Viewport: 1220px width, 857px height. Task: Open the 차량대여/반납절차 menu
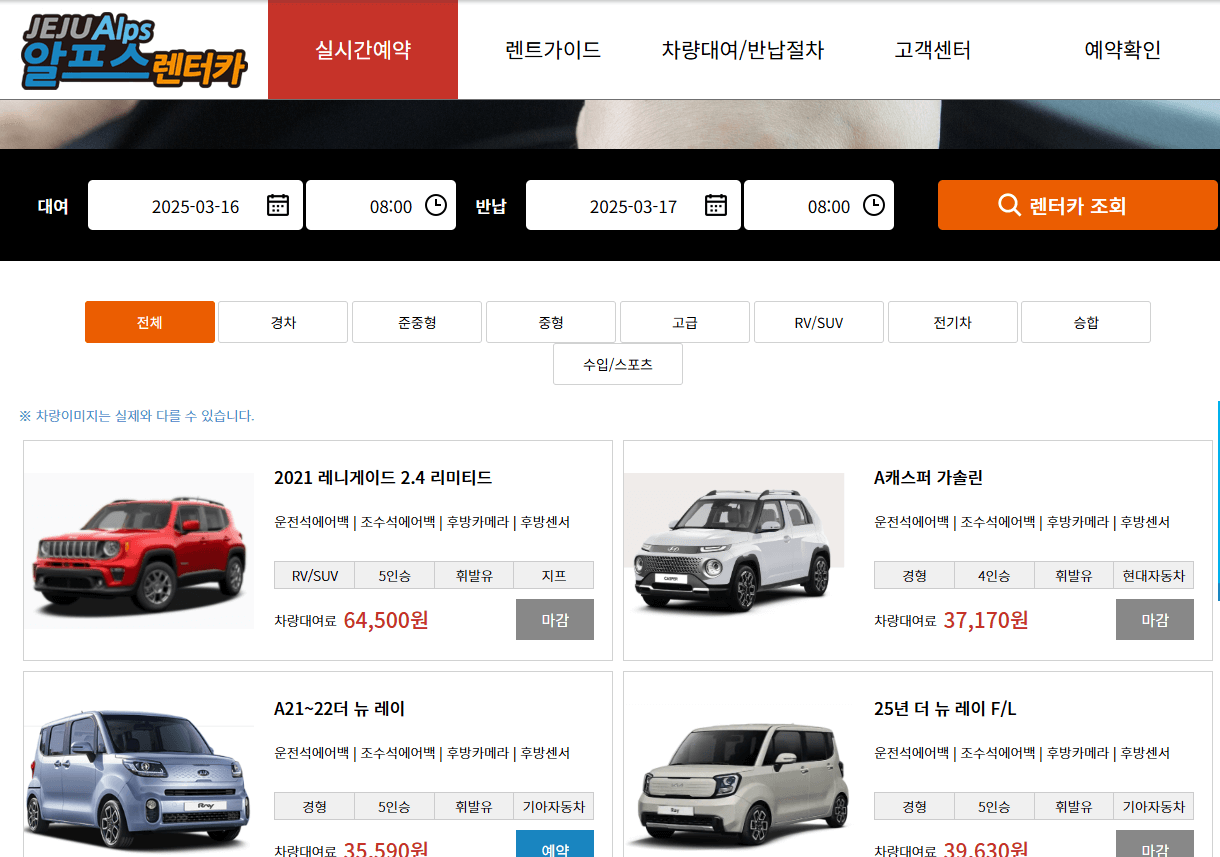[x=743, y=50]
